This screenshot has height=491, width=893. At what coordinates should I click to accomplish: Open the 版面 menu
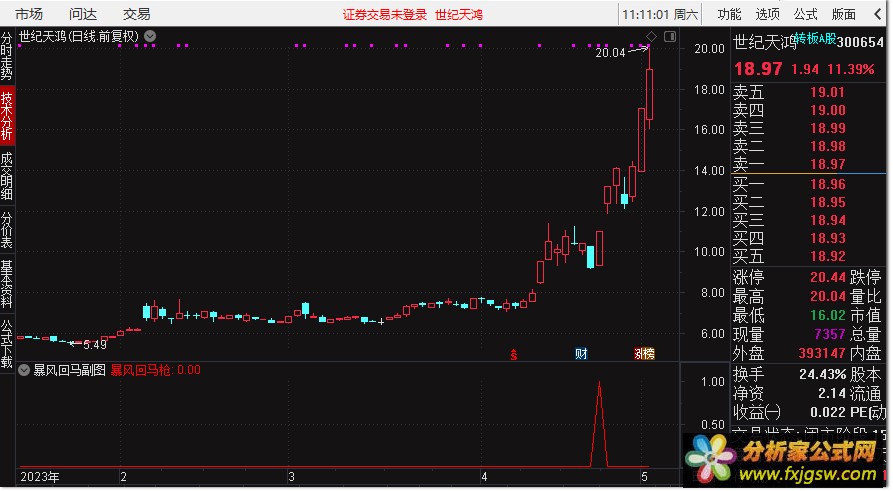tap(843, 14)
